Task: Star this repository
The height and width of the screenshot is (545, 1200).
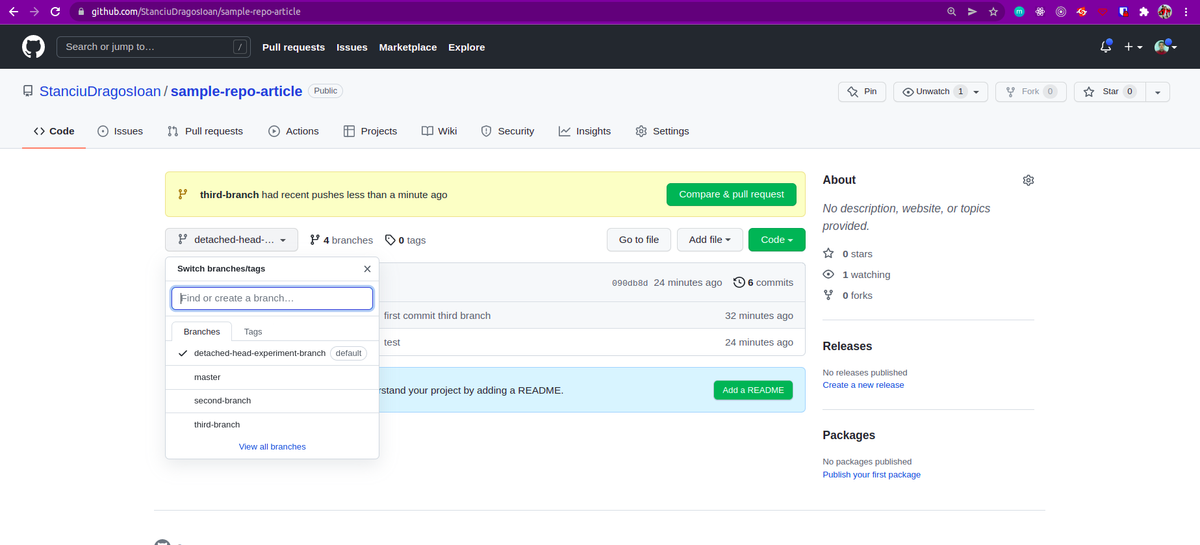Action: [x=1110, y=92]
